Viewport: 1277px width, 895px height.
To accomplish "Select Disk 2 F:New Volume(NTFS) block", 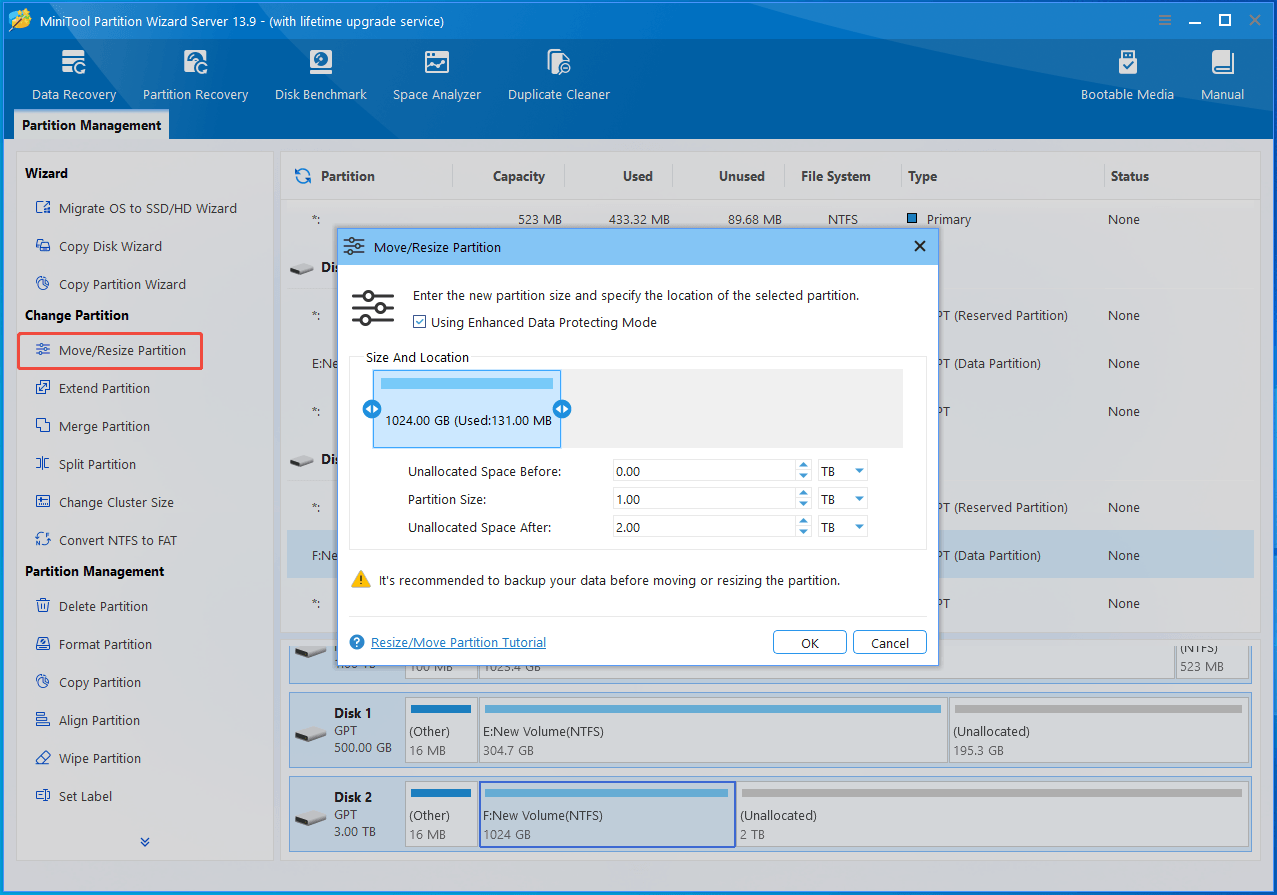I will (x=607, y=815).
